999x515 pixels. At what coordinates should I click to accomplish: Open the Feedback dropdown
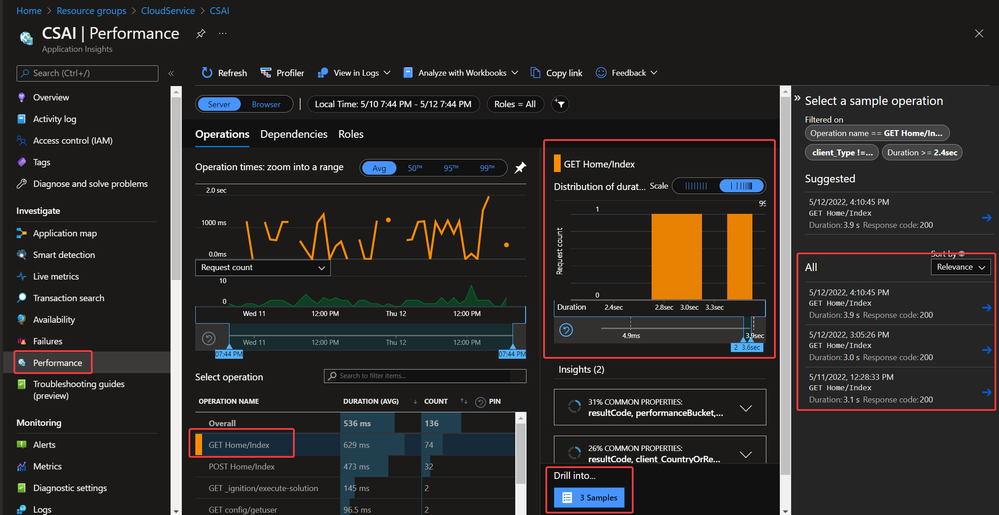pos(626,73)
